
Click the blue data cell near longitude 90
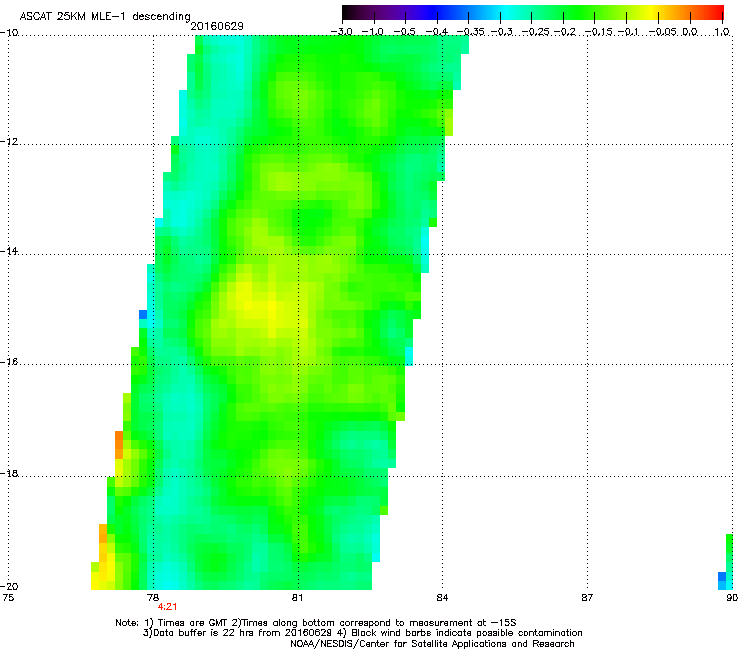tap(722, 576)
